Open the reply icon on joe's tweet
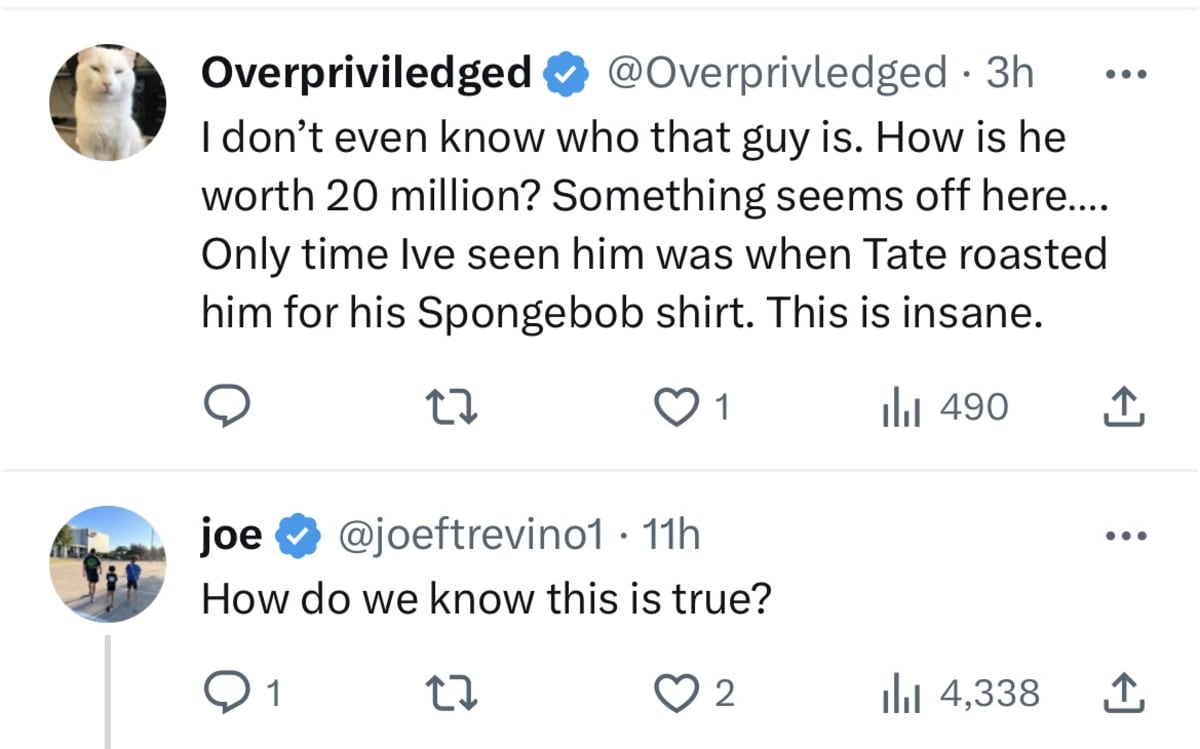The height and width of the screenshot is (749, 1200). 228,691
